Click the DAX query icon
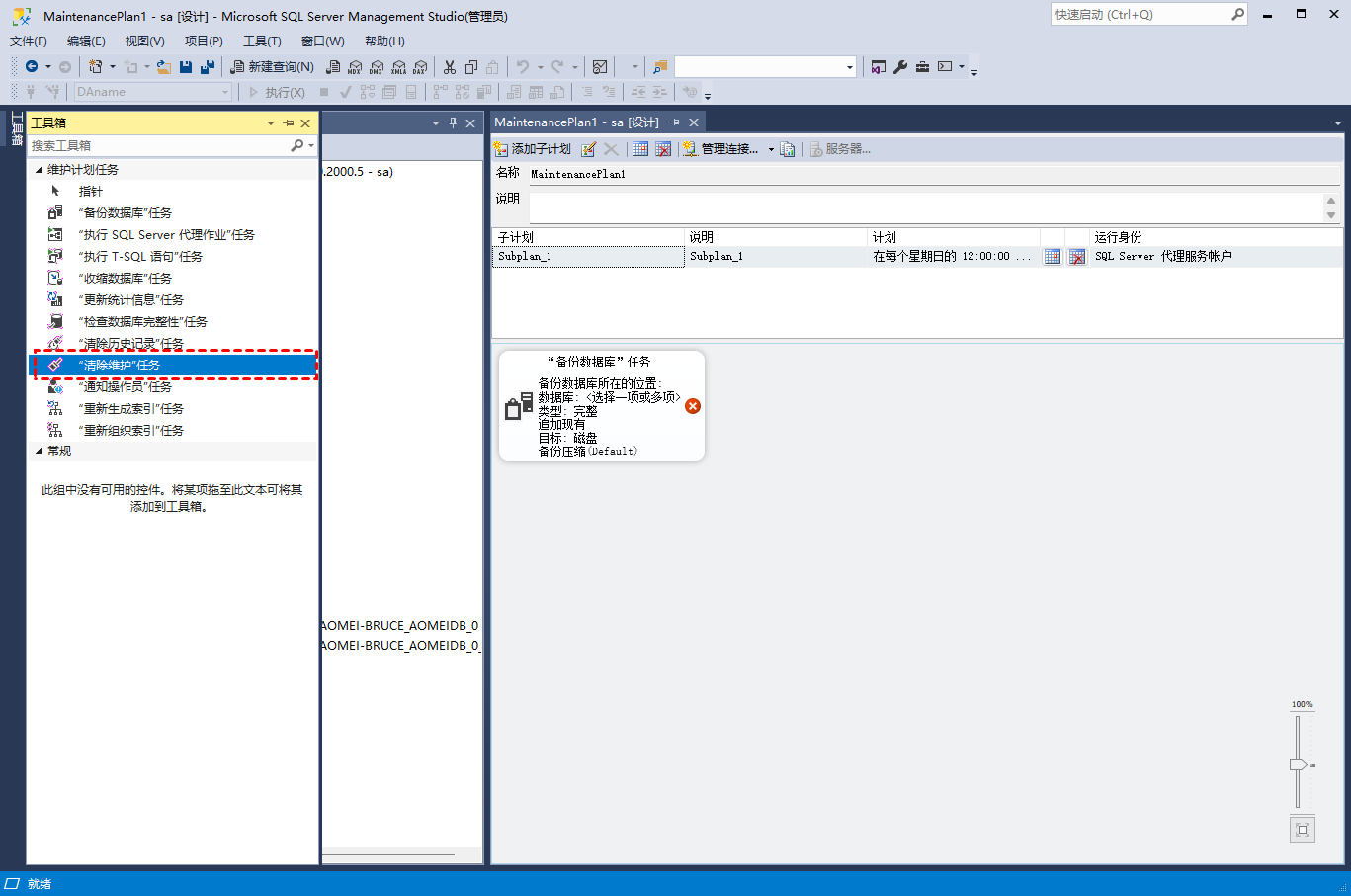The image size is (1351, 896). pyautogui.click(x=420, y=67)
